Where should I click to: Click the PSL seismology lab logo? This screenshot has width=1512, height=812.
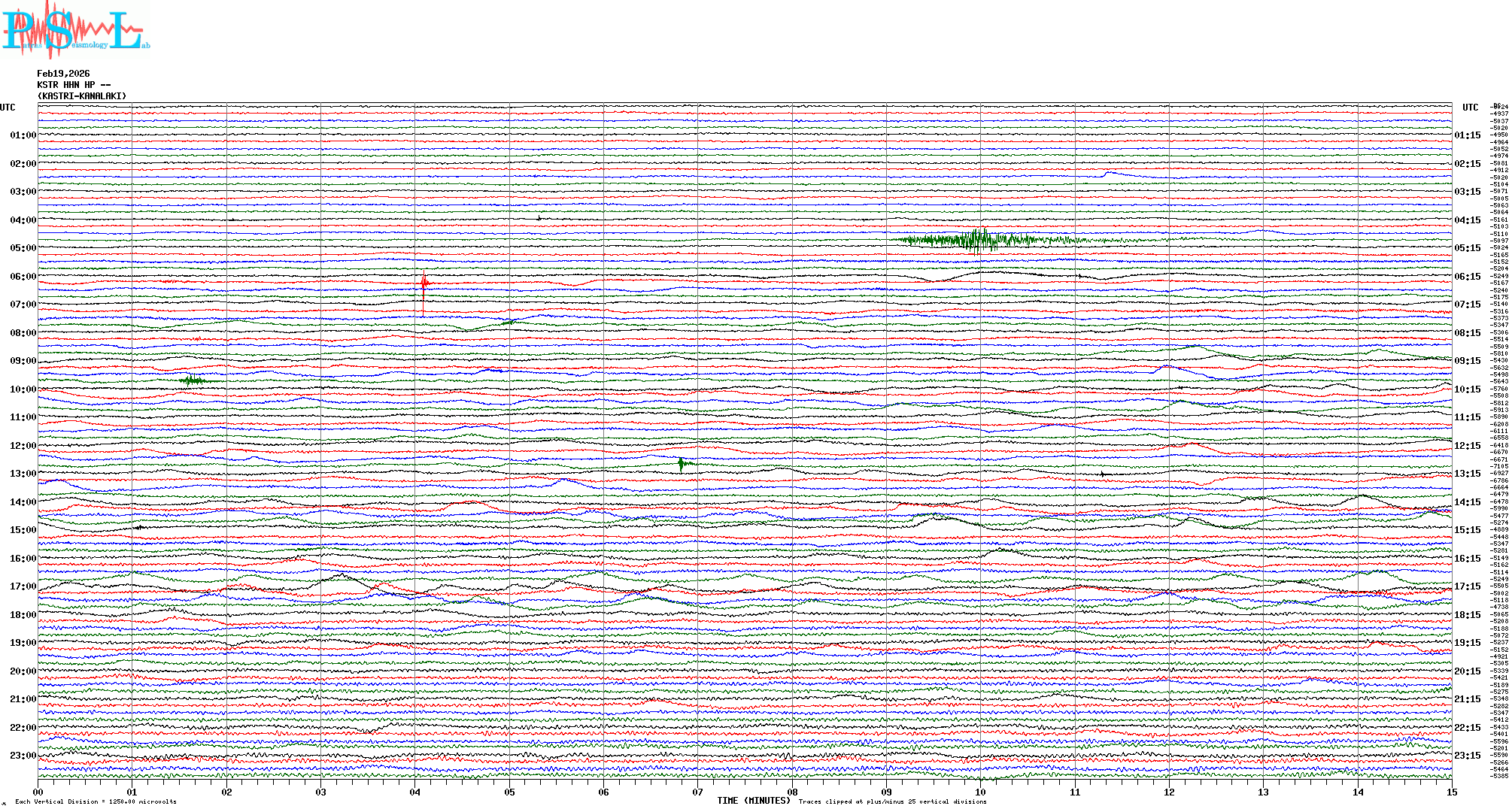point(75,30)
